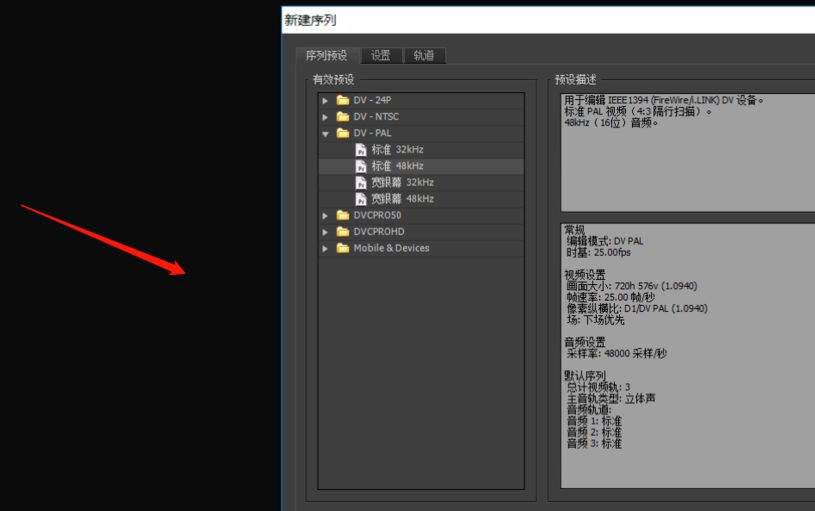
Task: Click the DVCPROHD folder icon
Action: pos(343,231)
